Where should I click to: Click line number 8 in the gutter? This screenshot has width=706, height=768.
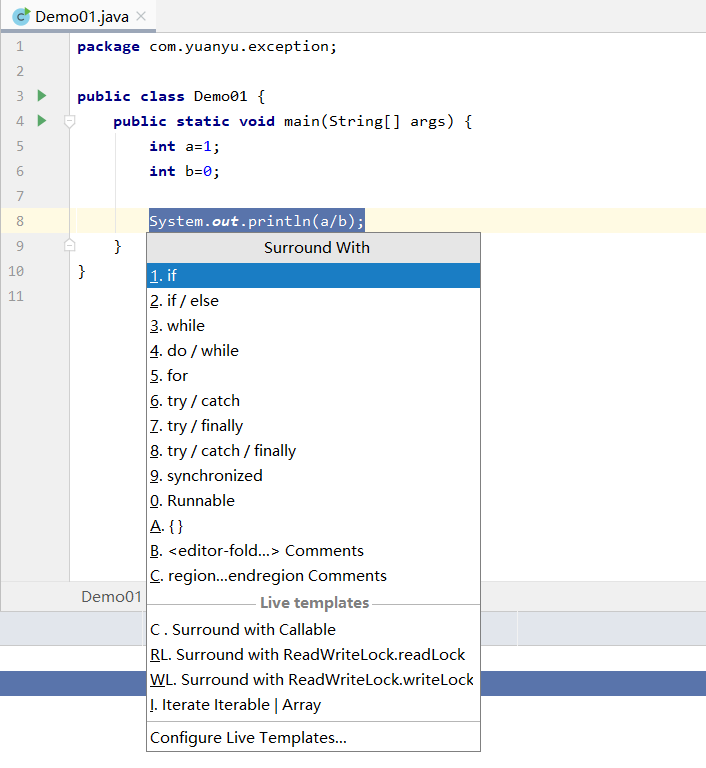pos(20,221)
